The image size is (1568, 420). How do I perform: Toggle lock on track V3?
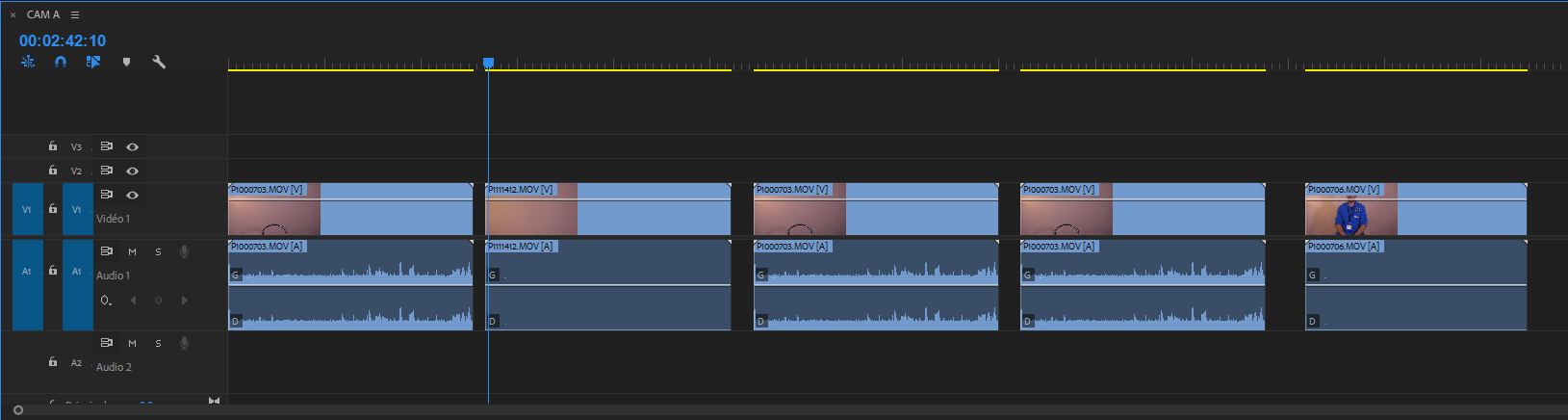(53, 146)
